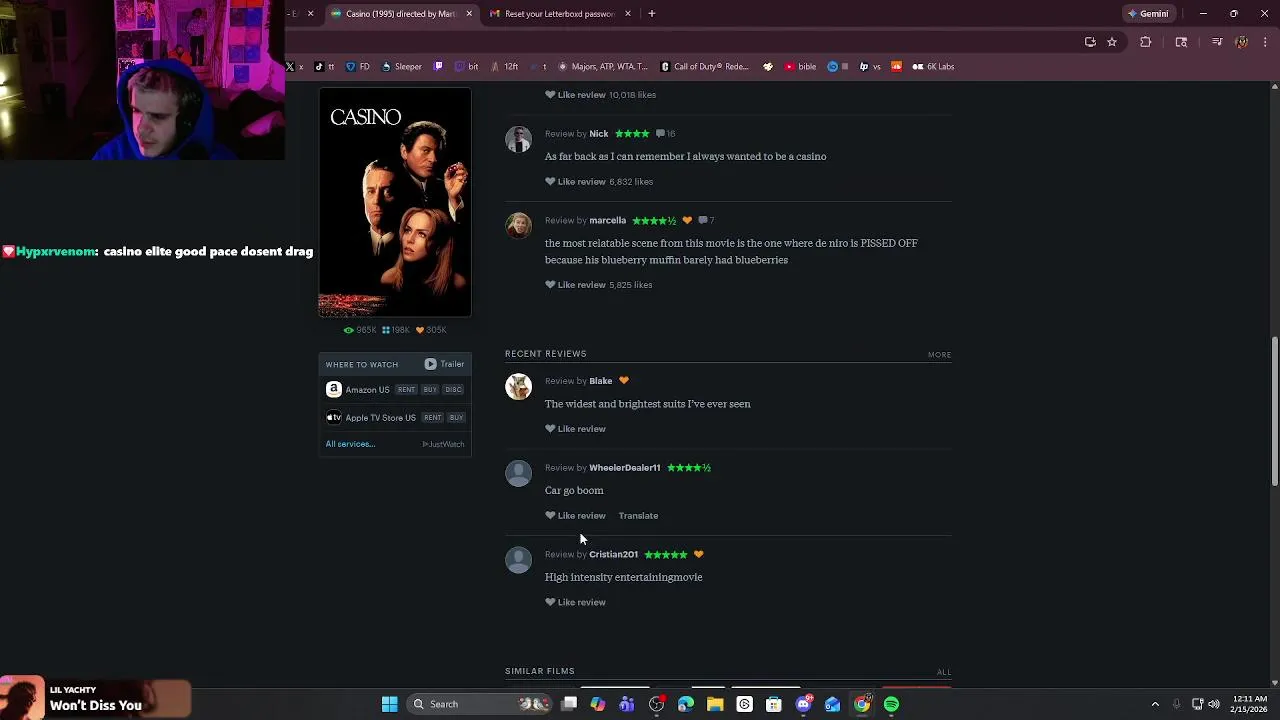
Task: Open Nick's profile avatar
Action: (x=518, y=139)
